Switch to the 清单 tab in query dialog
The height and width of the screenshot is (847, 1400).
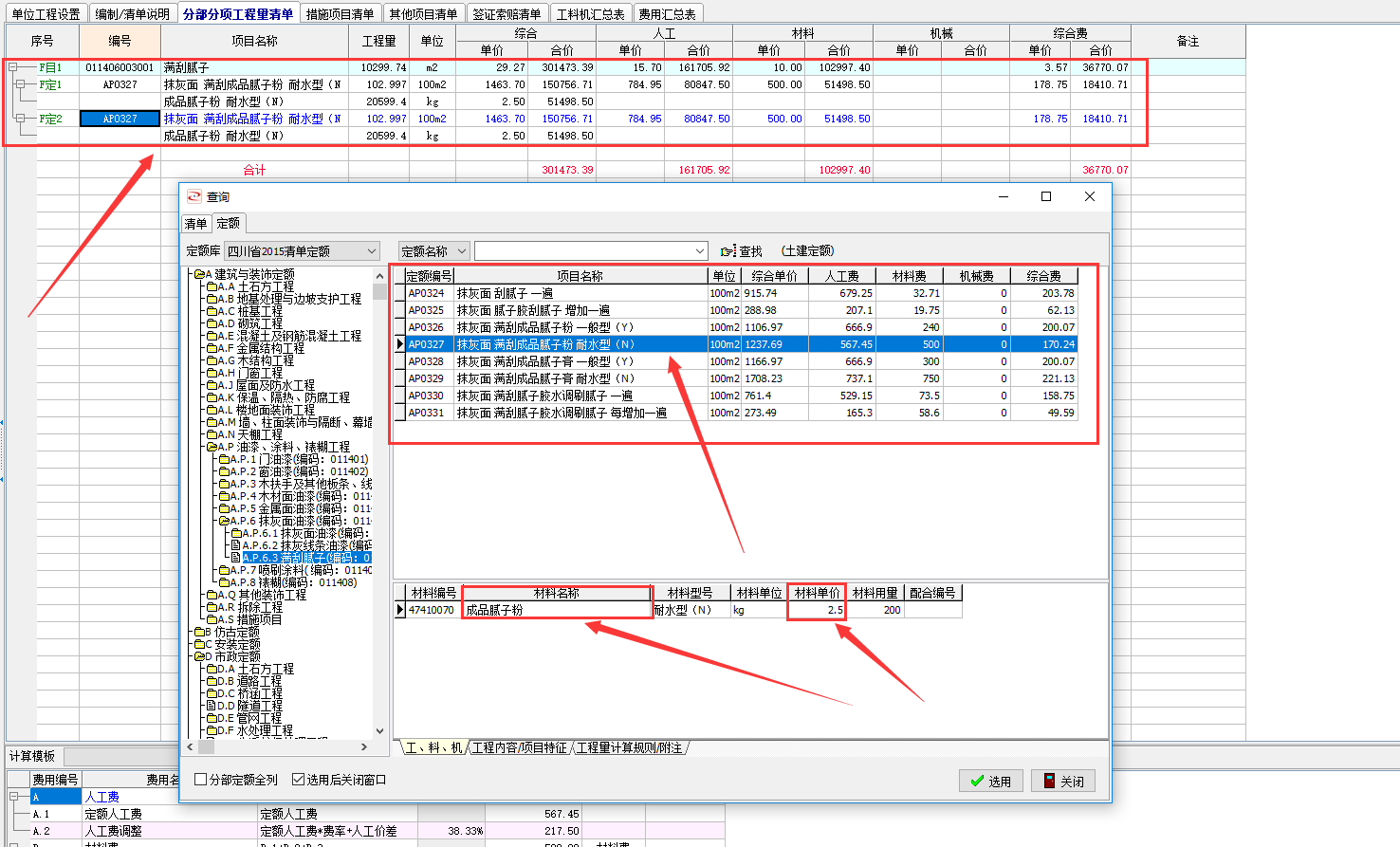coord(195,224)
